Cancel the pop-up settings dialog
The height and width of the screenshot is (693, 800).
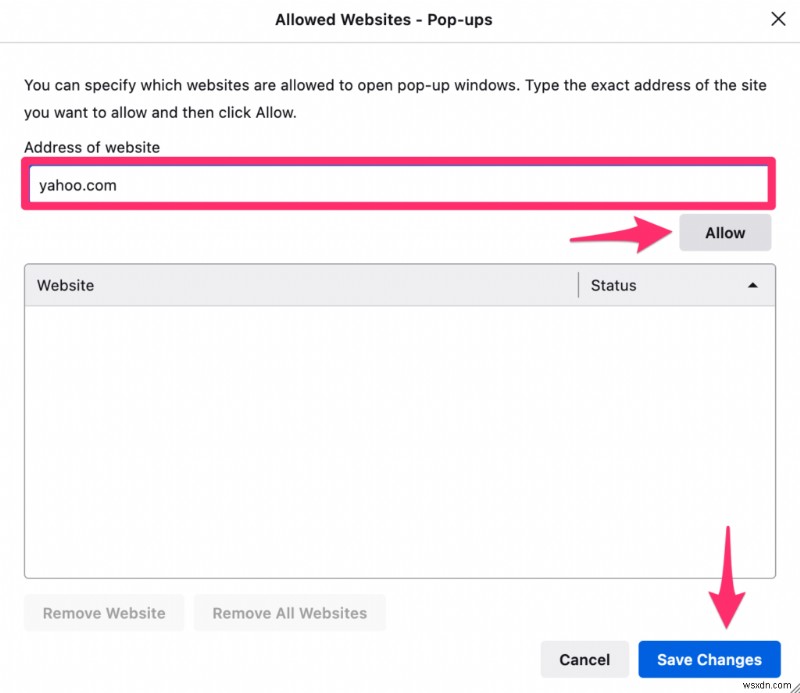584,659
